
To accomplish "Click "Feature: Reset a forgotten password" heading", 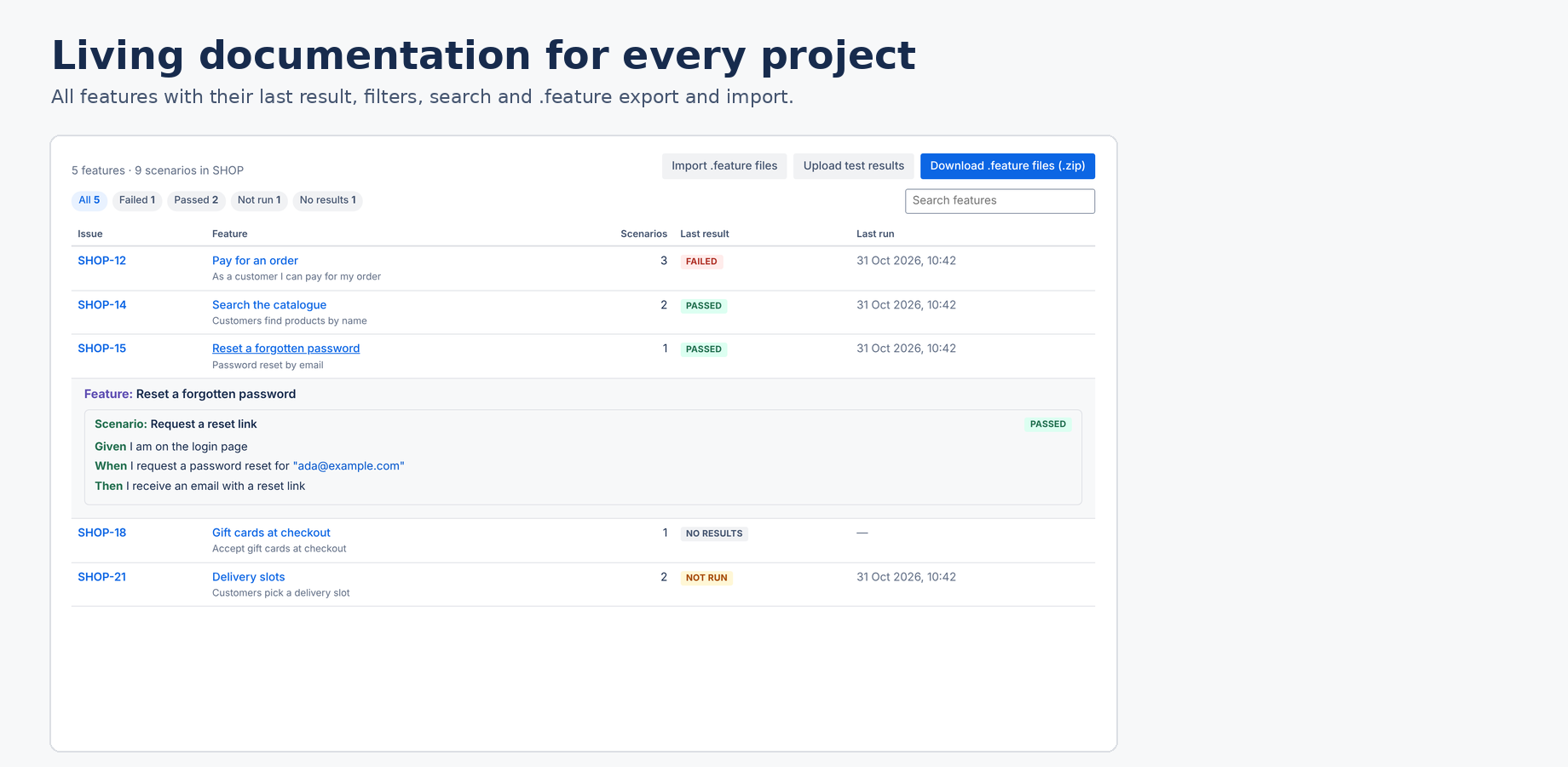I will click(x=190, y=395).
